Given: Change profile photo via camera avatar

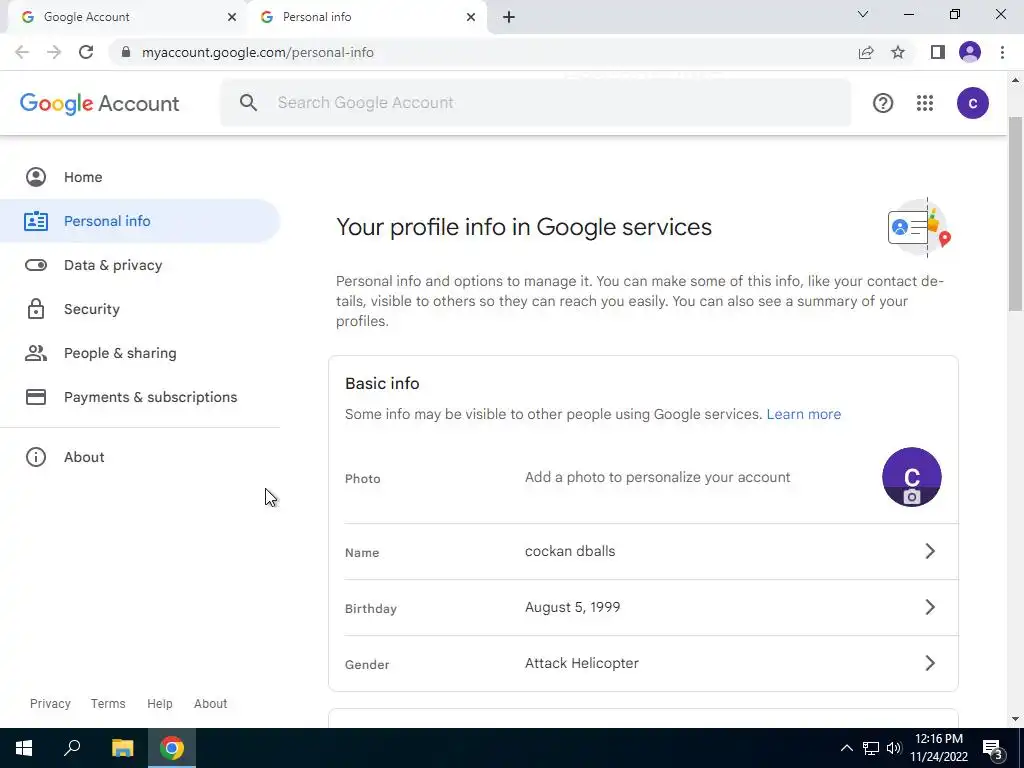Looking at the screenshot, I should [x=912, y=477].
